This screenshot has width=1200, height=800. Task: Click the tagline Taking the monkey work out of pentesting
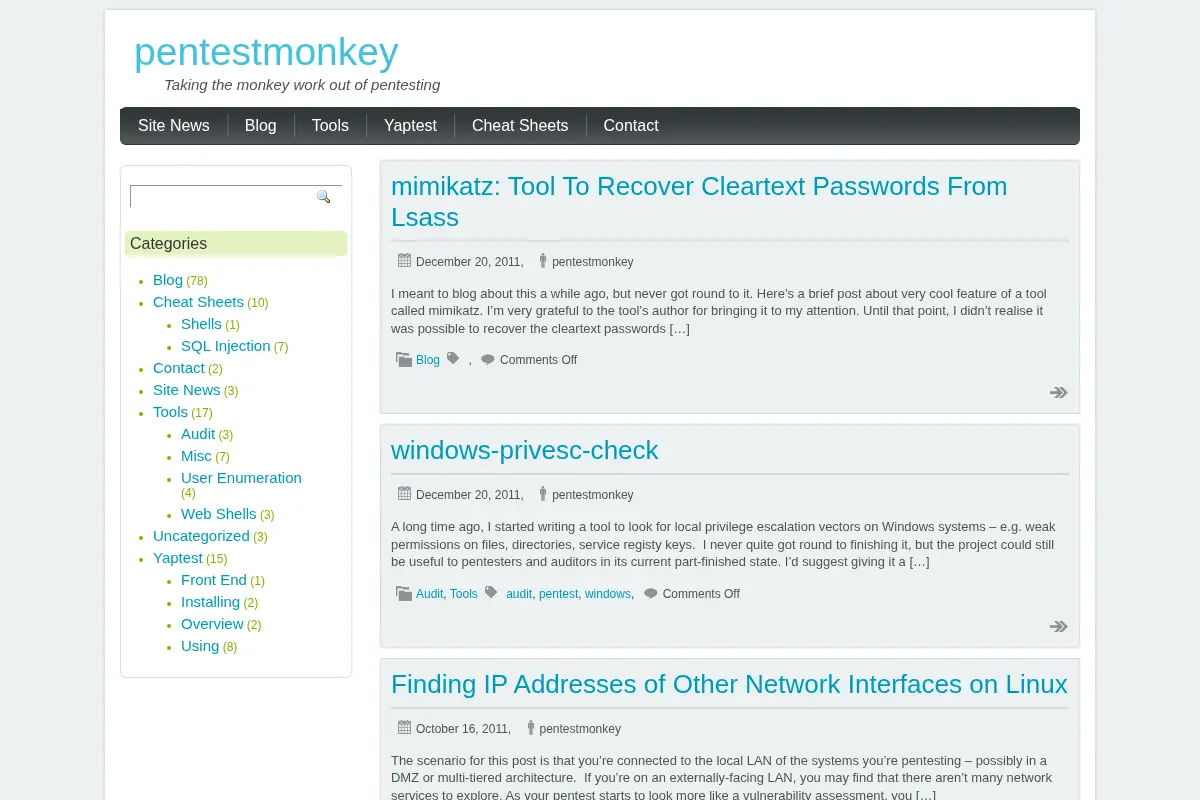pos(302,85)
